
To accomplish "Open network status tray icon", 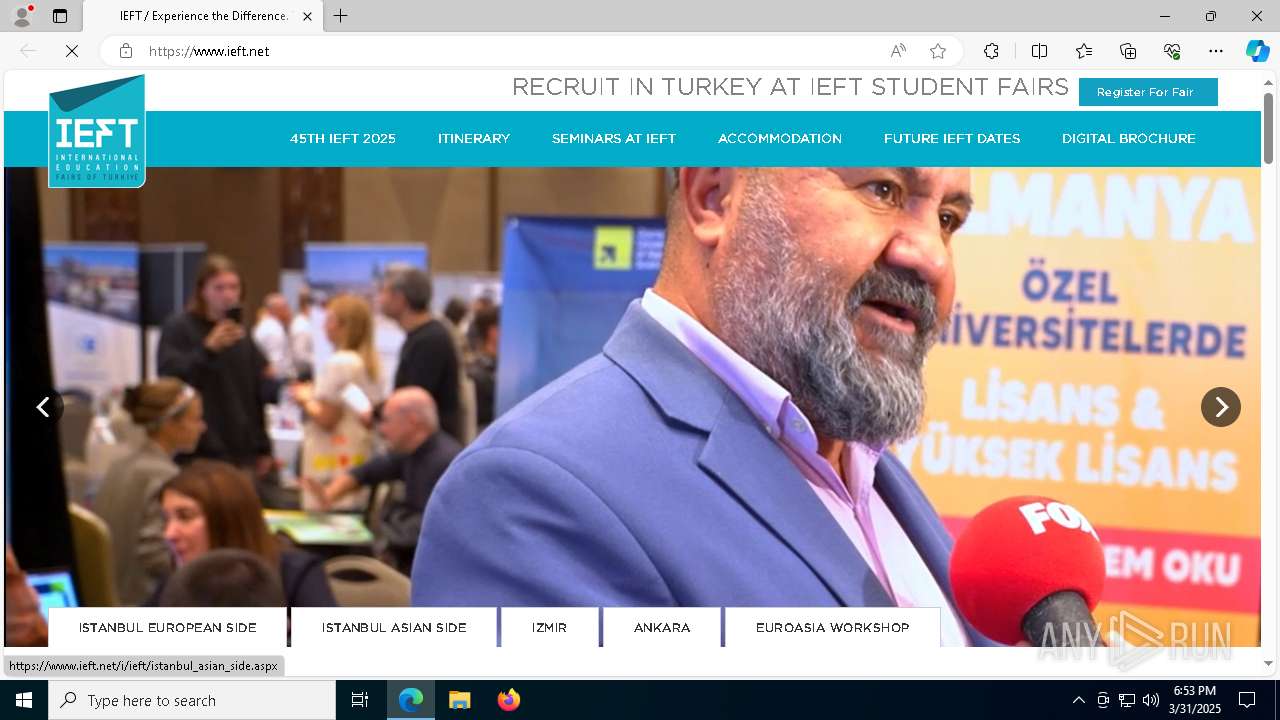I will tap(1127, 700).
